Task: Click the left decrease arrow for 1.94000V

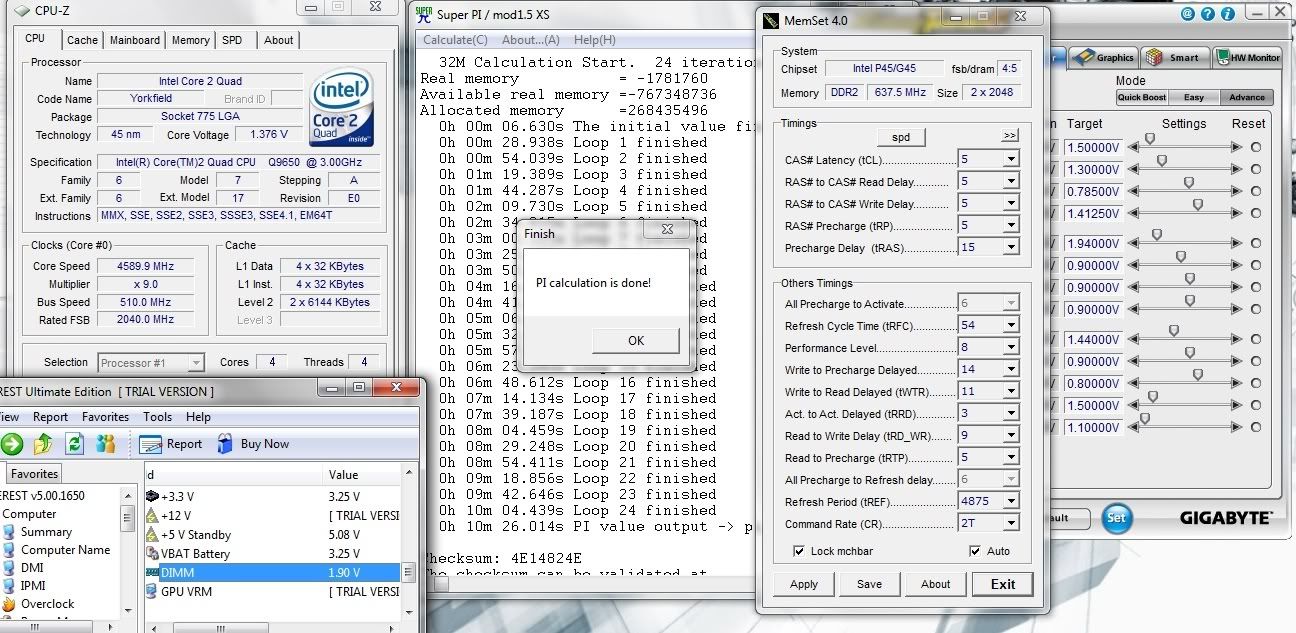Action: click(x=1133, y=244)
